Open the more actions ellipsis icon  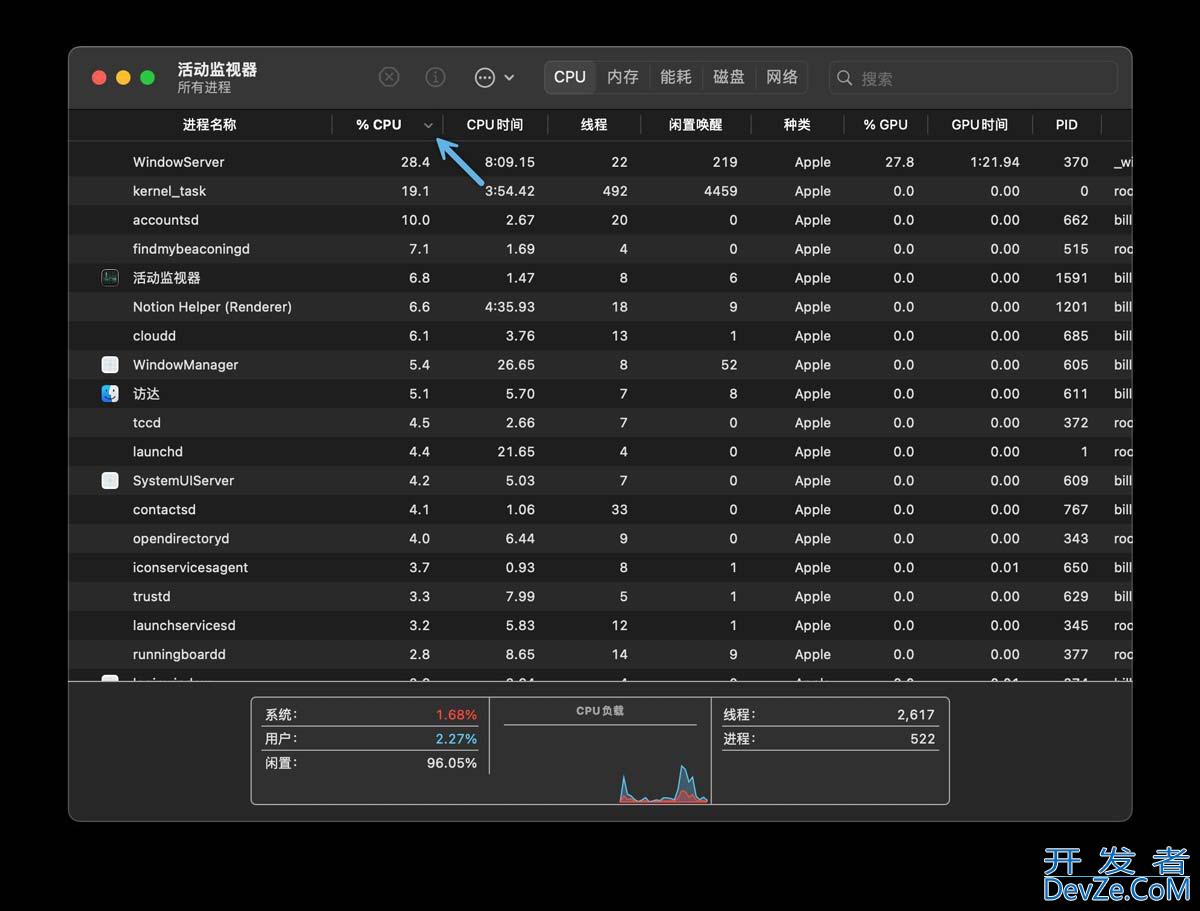click(485, 77)
